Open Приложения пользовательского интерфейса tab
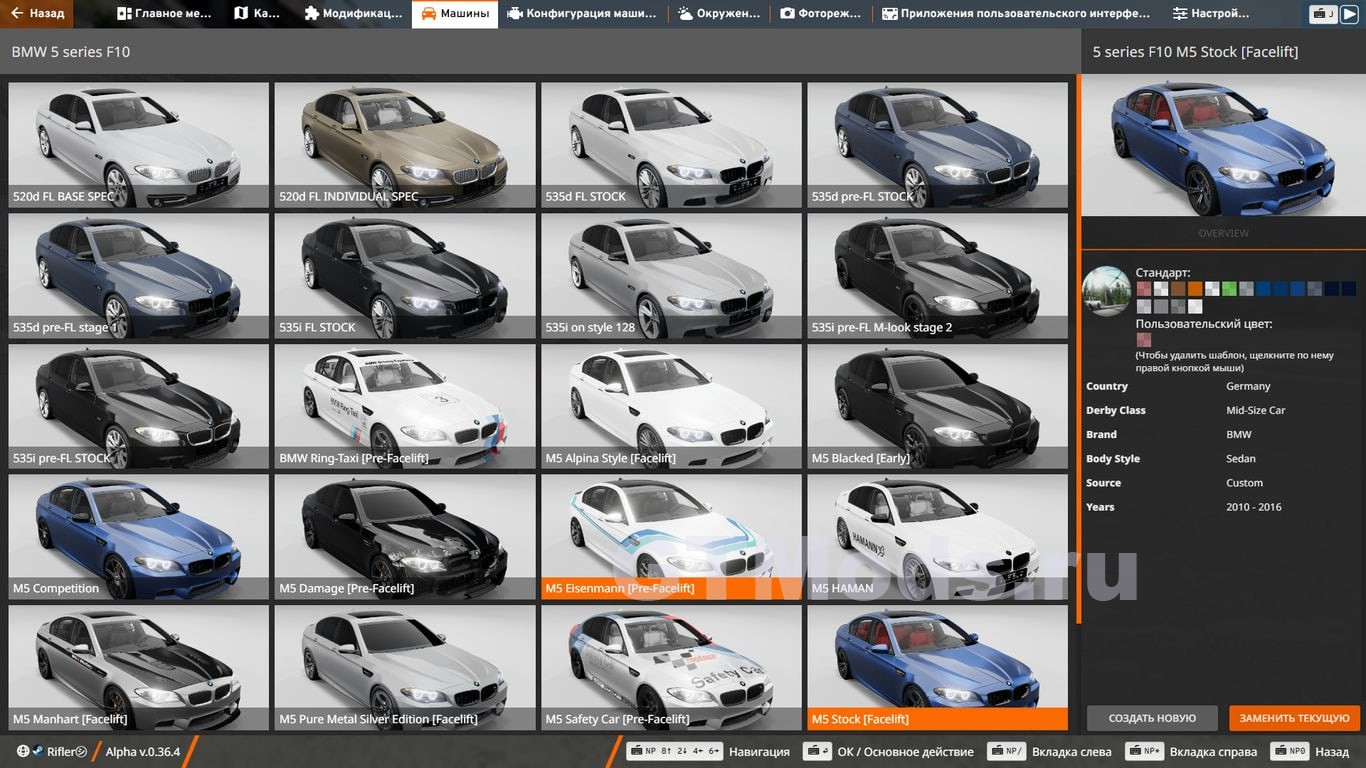1366x768 pixels. coord(1016,14)
